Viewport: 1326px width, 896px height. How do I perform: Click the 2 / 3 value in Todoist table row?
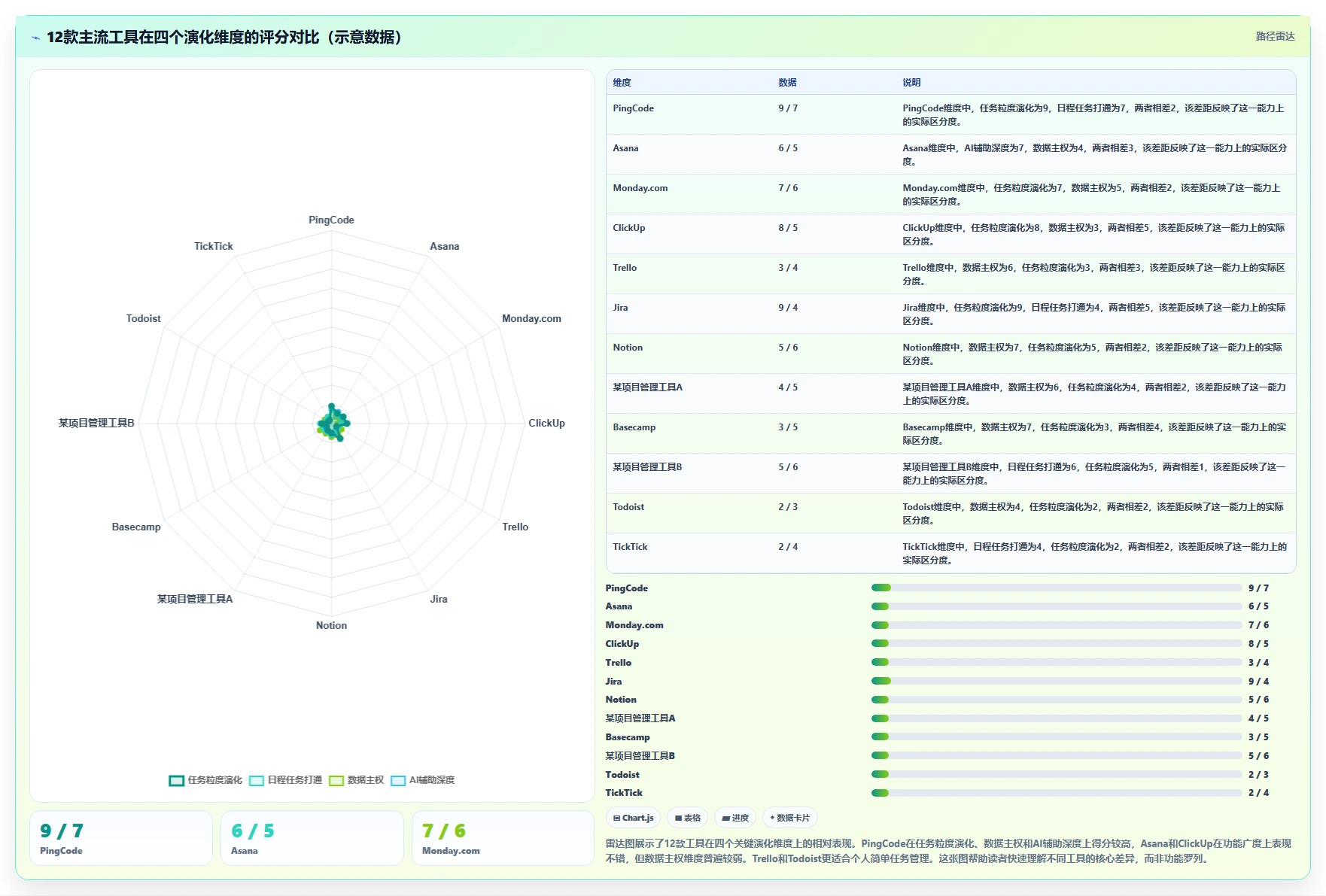pos(788,507)
